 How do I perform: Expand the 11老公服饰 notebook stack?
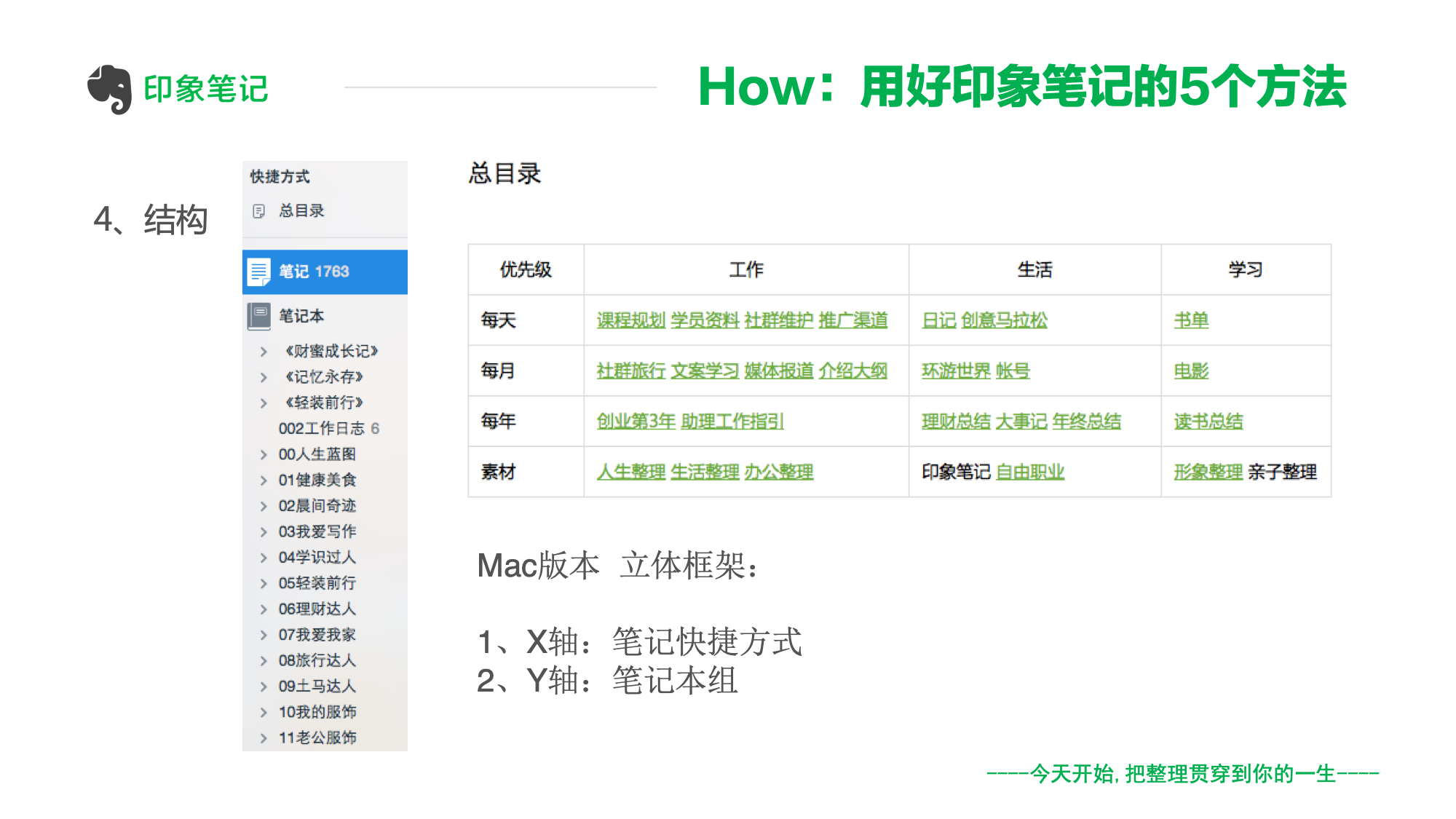(264, 738)
